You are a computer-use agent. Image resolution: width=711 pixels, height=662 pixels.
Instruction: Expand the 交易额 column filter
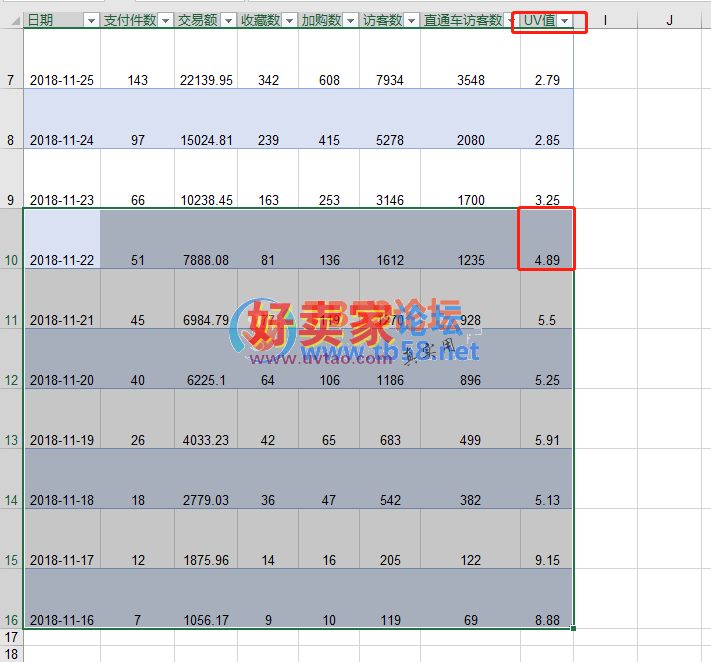[228, 21]
